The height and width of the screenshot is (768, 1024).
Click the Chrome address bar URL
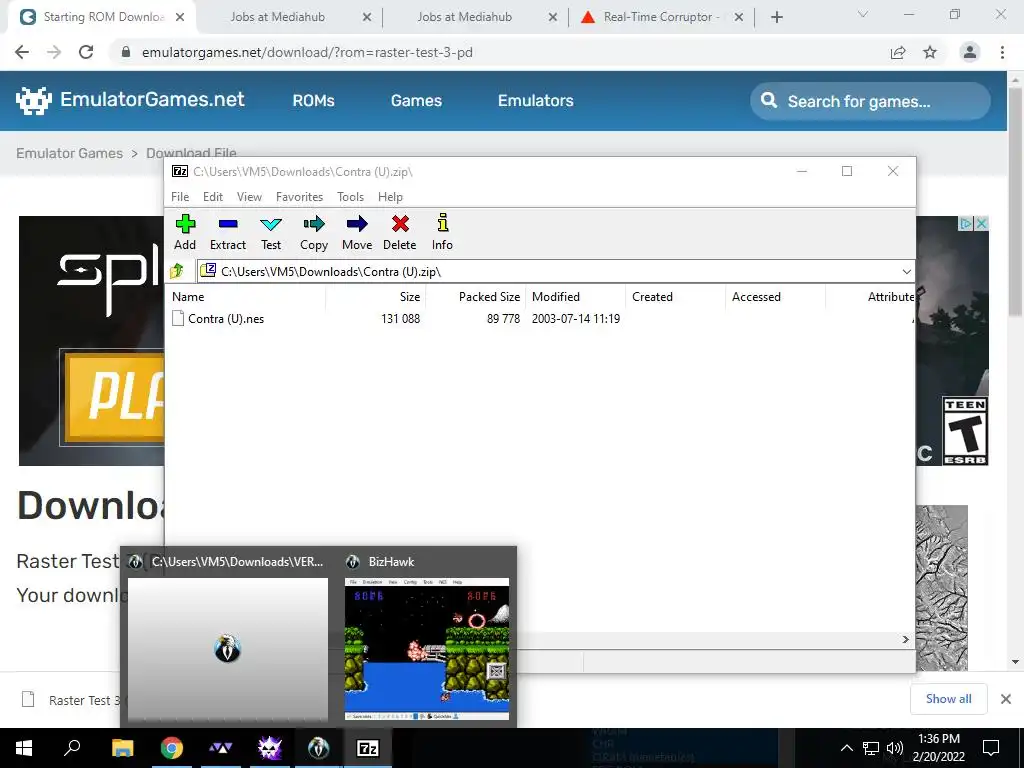click(307, 52)
